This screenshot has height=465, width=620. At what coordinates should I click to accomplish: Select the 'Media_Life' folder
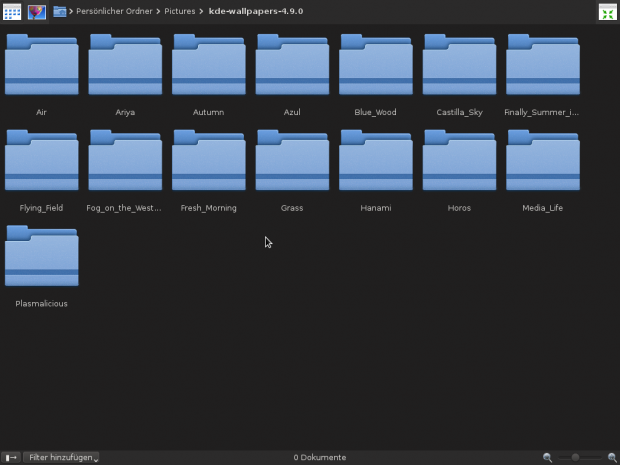(542, 161)
